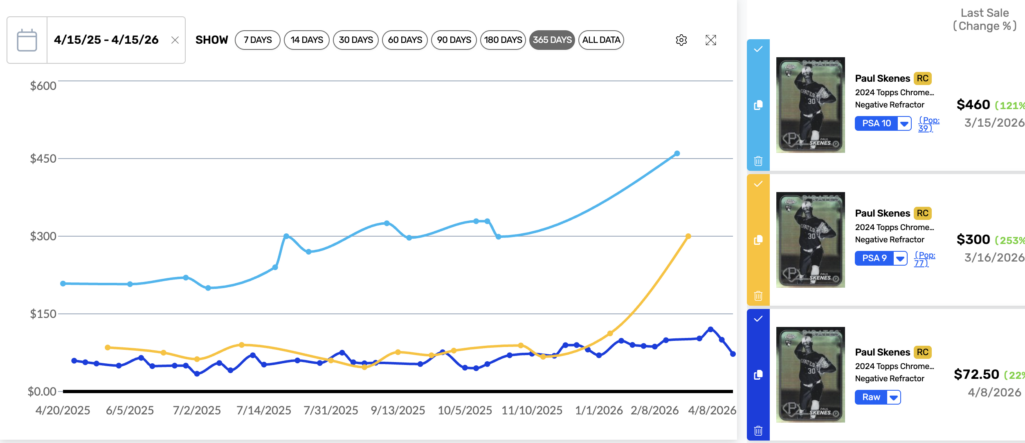Click the $300 PSA 9 last data point
Image resolution: width=1025 pixels, height=443 pixels.
point(688,236)
